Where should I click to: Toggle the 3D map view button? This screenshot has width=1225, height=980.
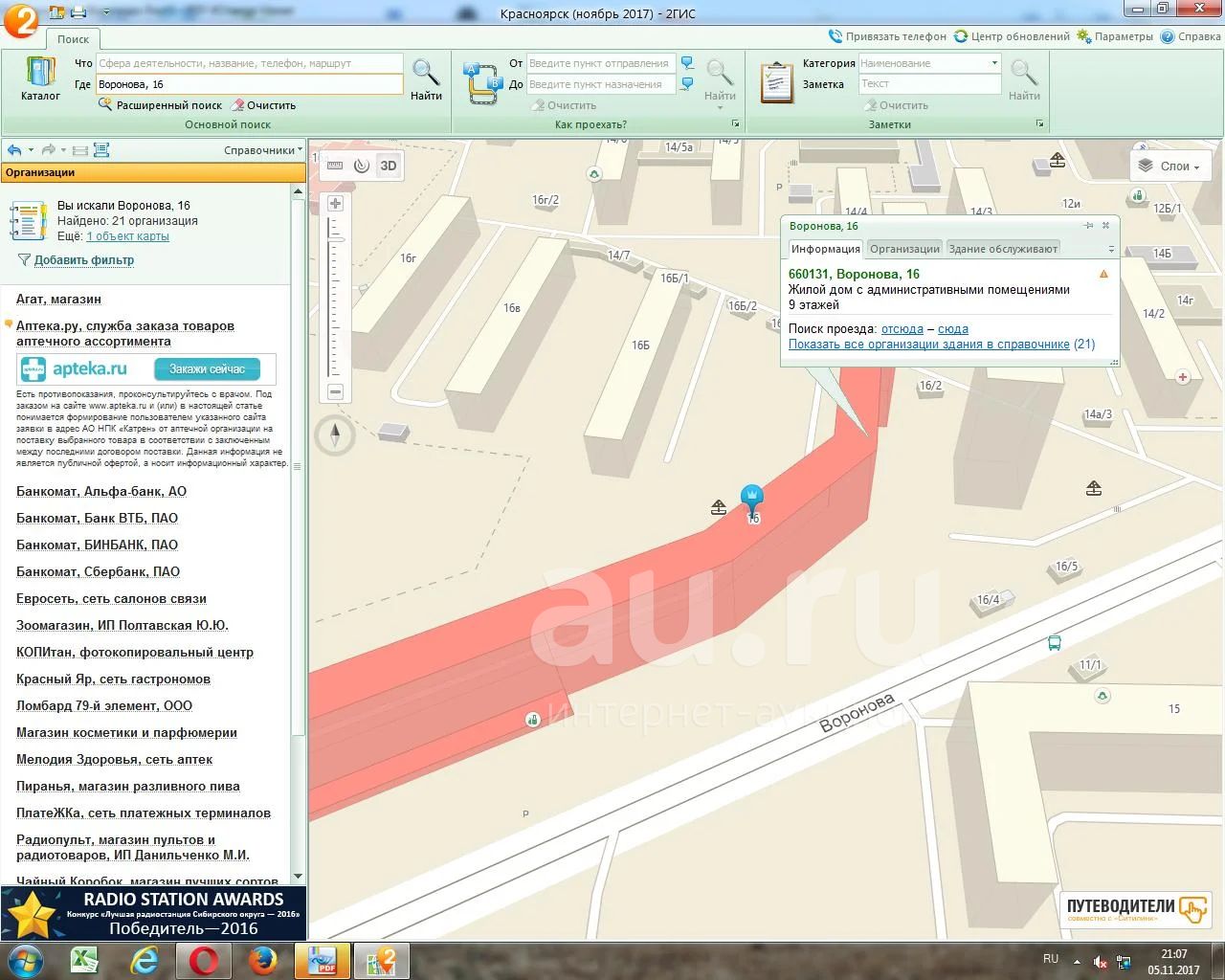pos(388,166)
